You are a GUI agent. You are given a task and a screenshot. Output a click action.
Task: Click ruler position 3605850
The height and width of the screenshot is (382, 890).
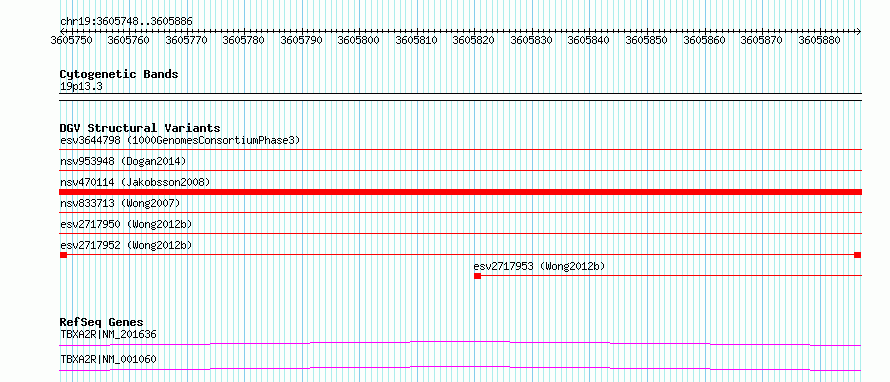coord(646,40)
